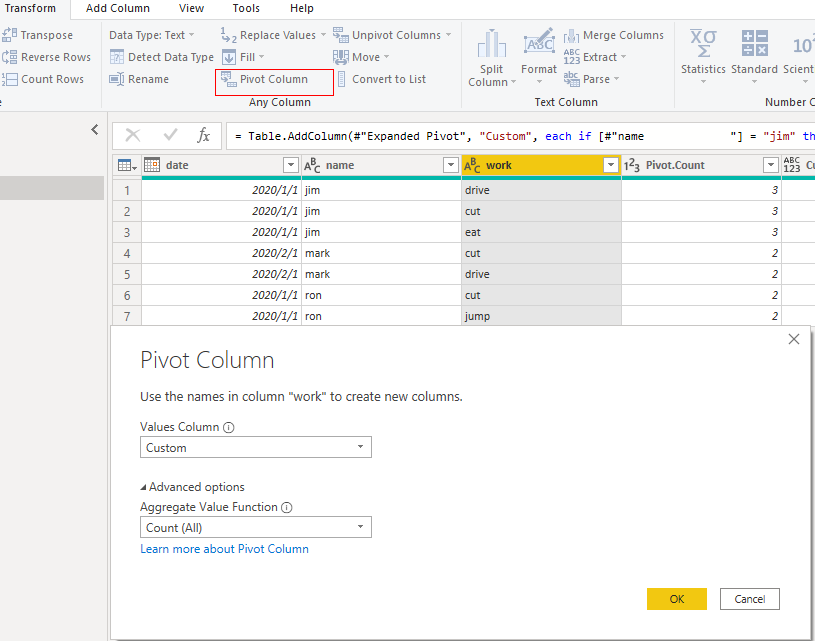This screenshot has height=641, width=815.
Task: Click the Detect Data Type icon
Action: click(x=117, y=57)
